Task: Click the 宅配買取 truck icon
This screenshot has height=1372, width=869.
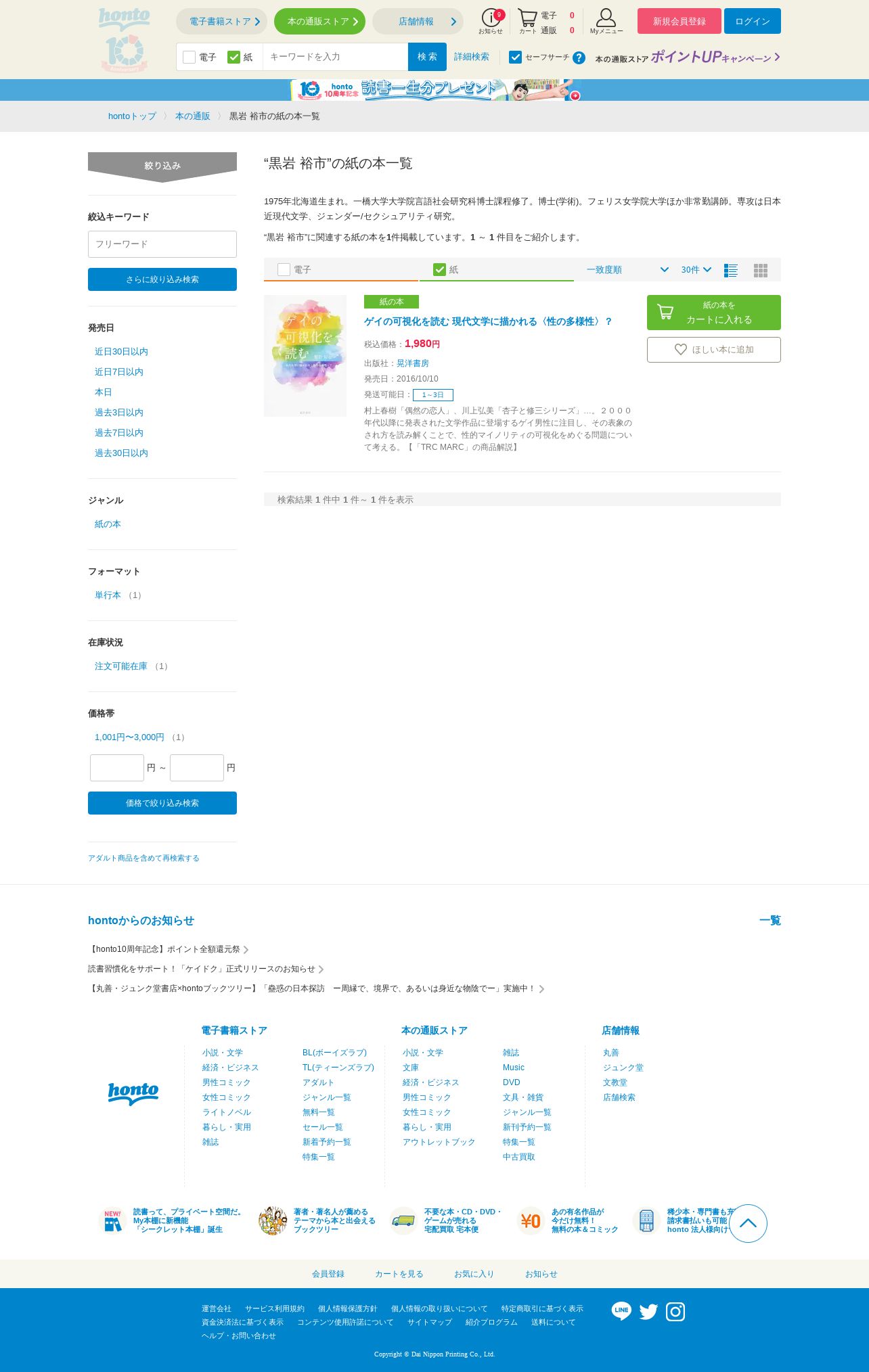Action: coord(403,1220)
